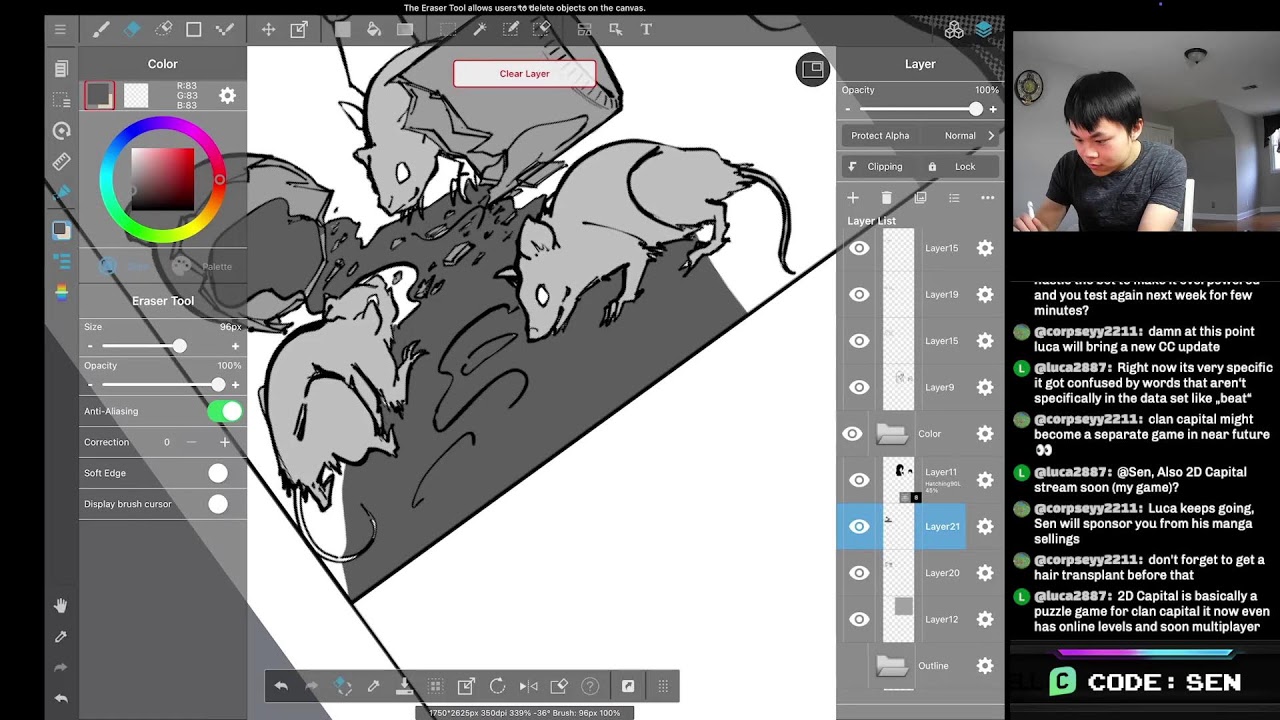1280x720 pixels.
Task: Open the ruler guide sidebar icon
Action: point(61,161)
